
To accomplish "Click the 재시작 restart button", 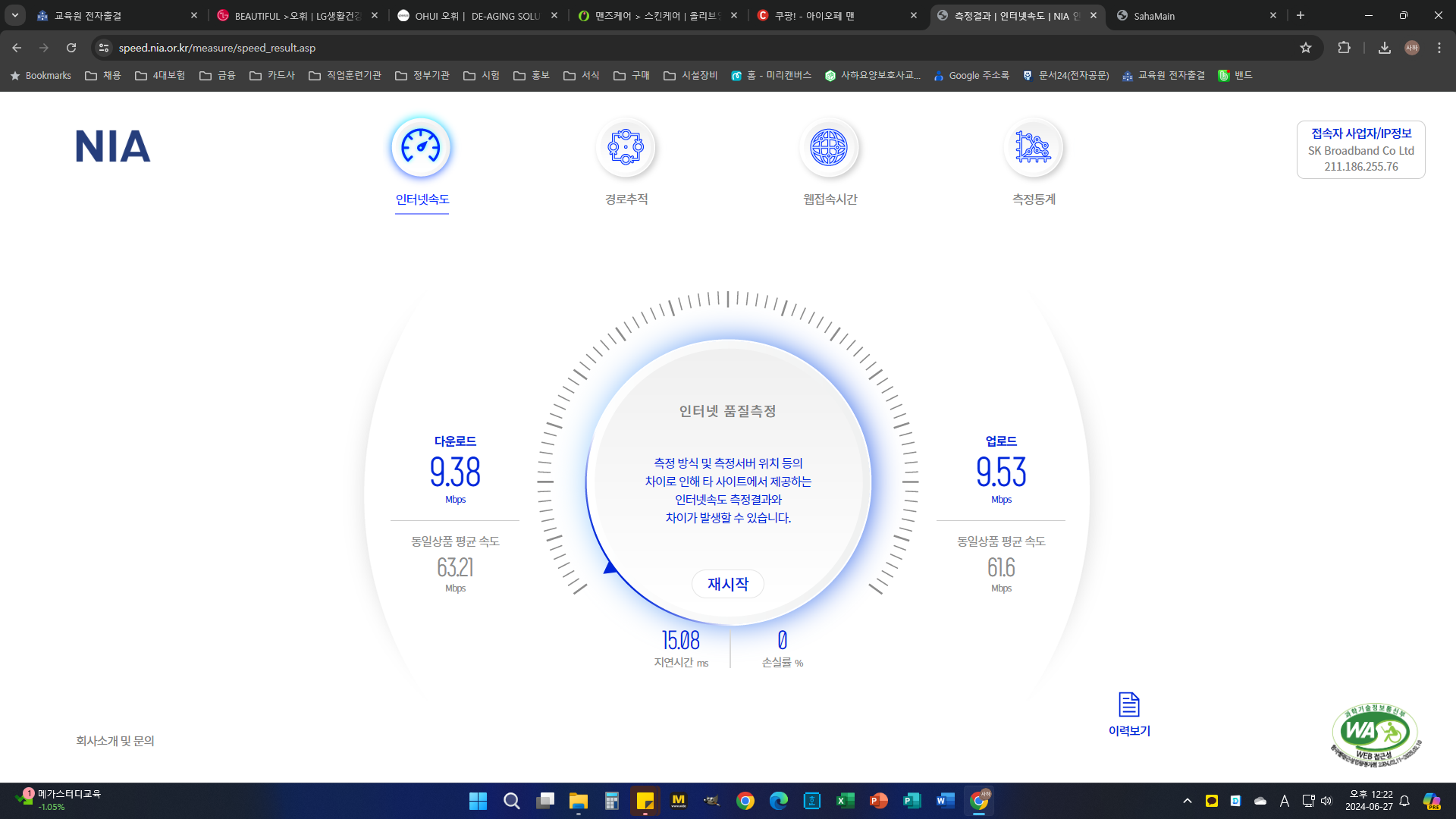I will click(728, 584).
